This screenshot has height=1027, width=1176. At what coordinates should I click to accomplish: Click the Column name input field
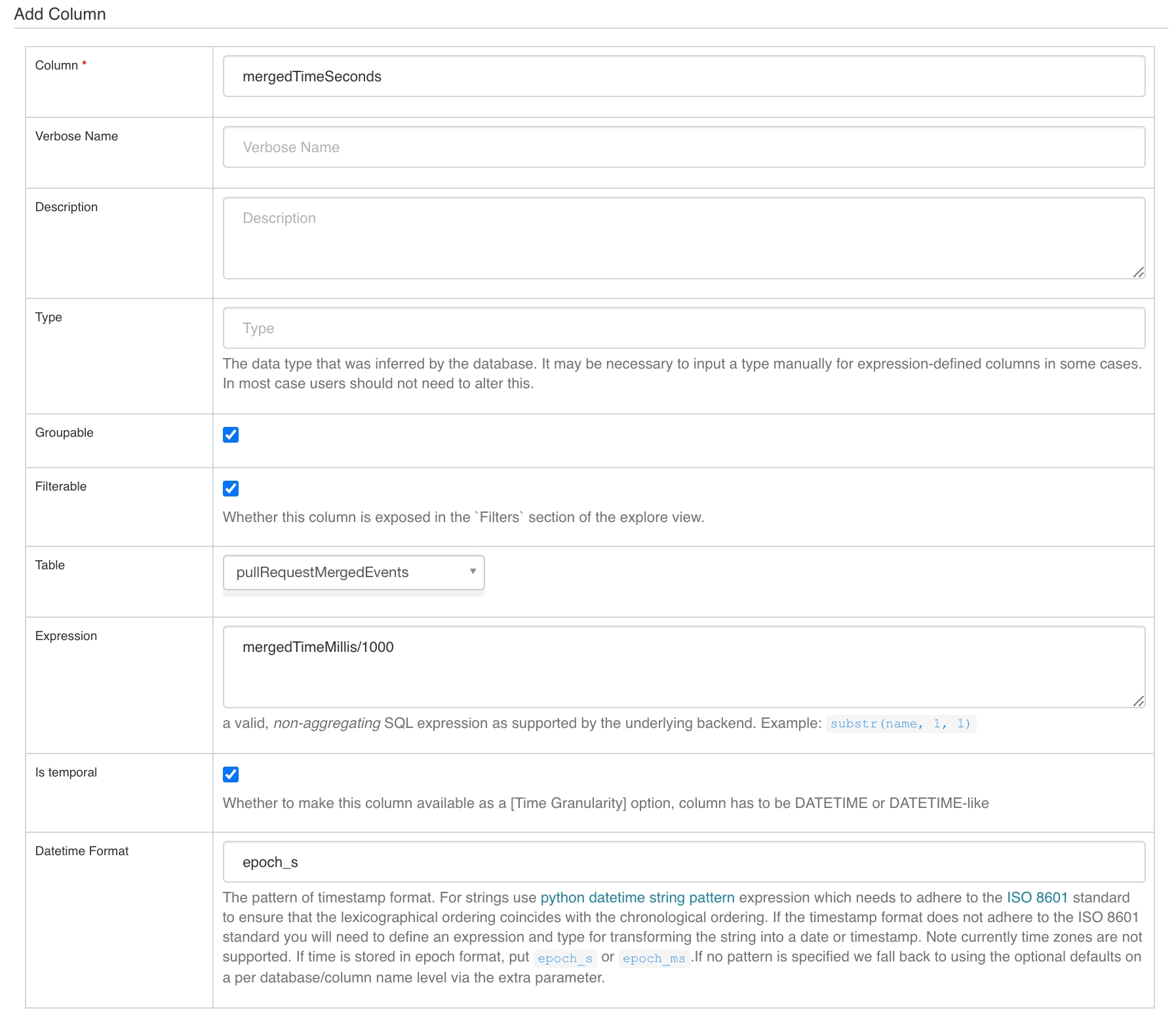[x=683, y=77]
